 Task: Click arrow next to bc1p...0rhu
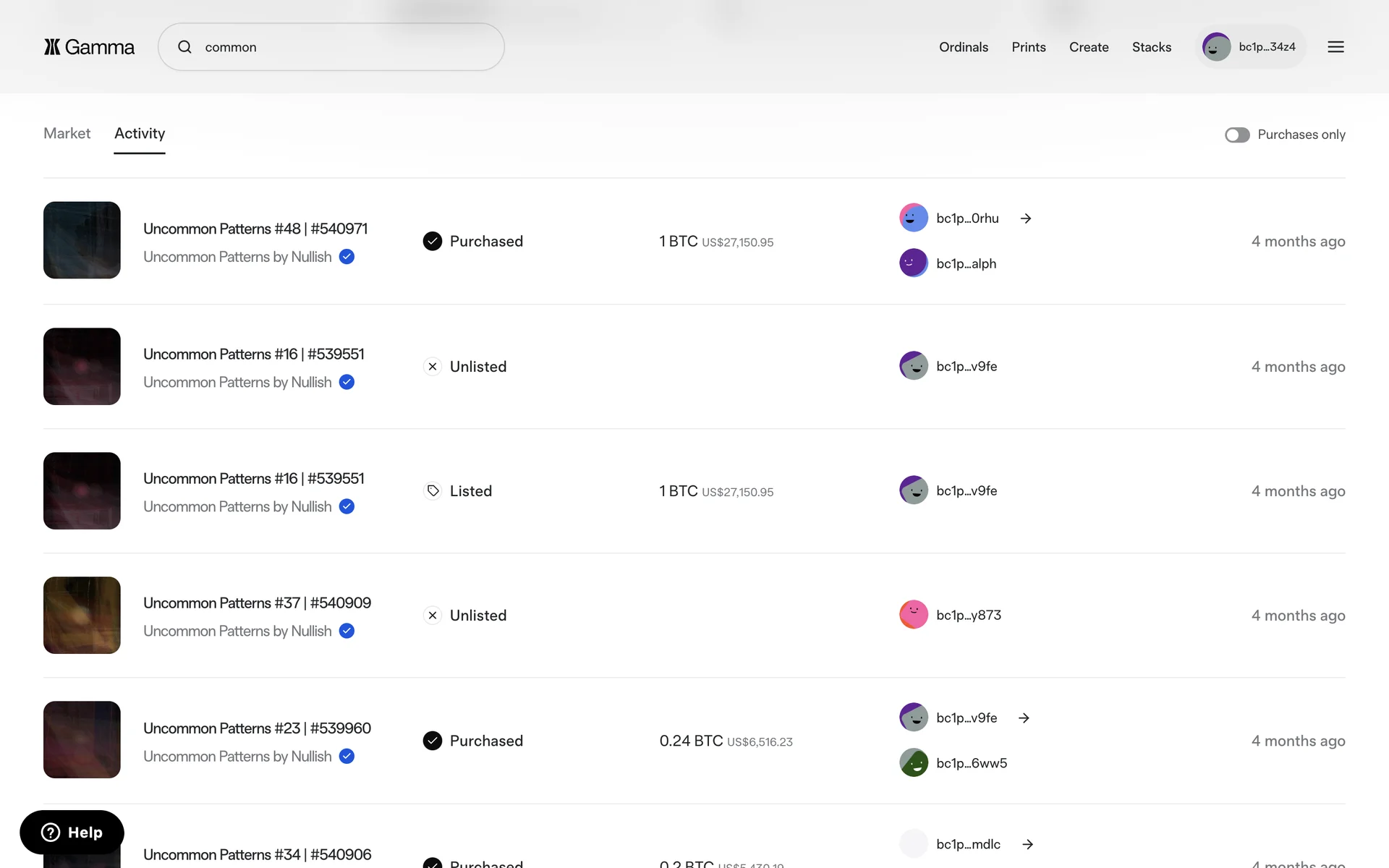click(x=1026, y=218)
